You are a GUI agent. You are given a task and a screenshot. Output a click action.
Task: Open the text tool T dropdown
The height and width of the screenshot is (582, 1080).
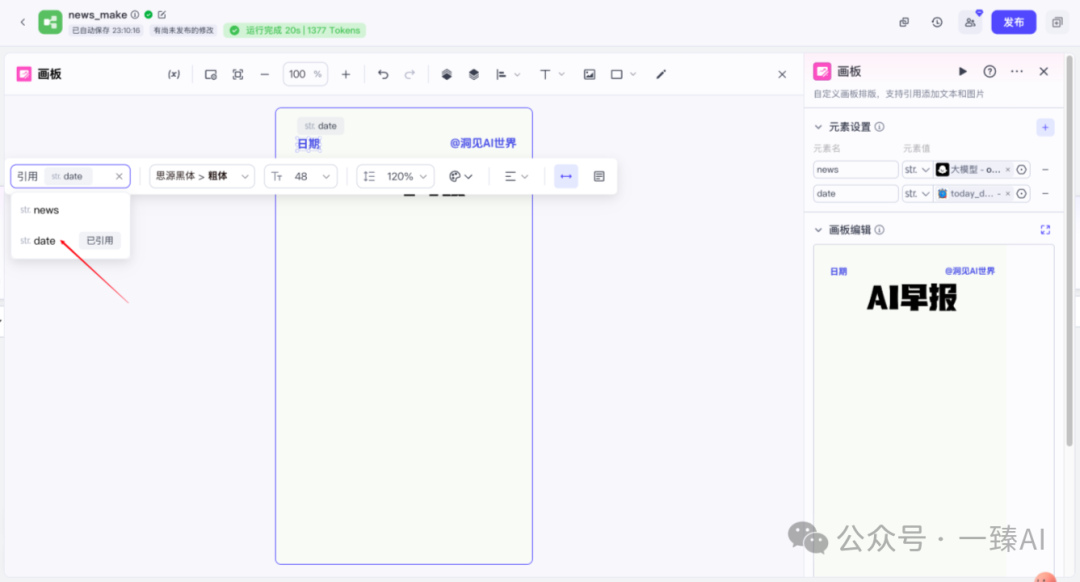tap(552, 74)
